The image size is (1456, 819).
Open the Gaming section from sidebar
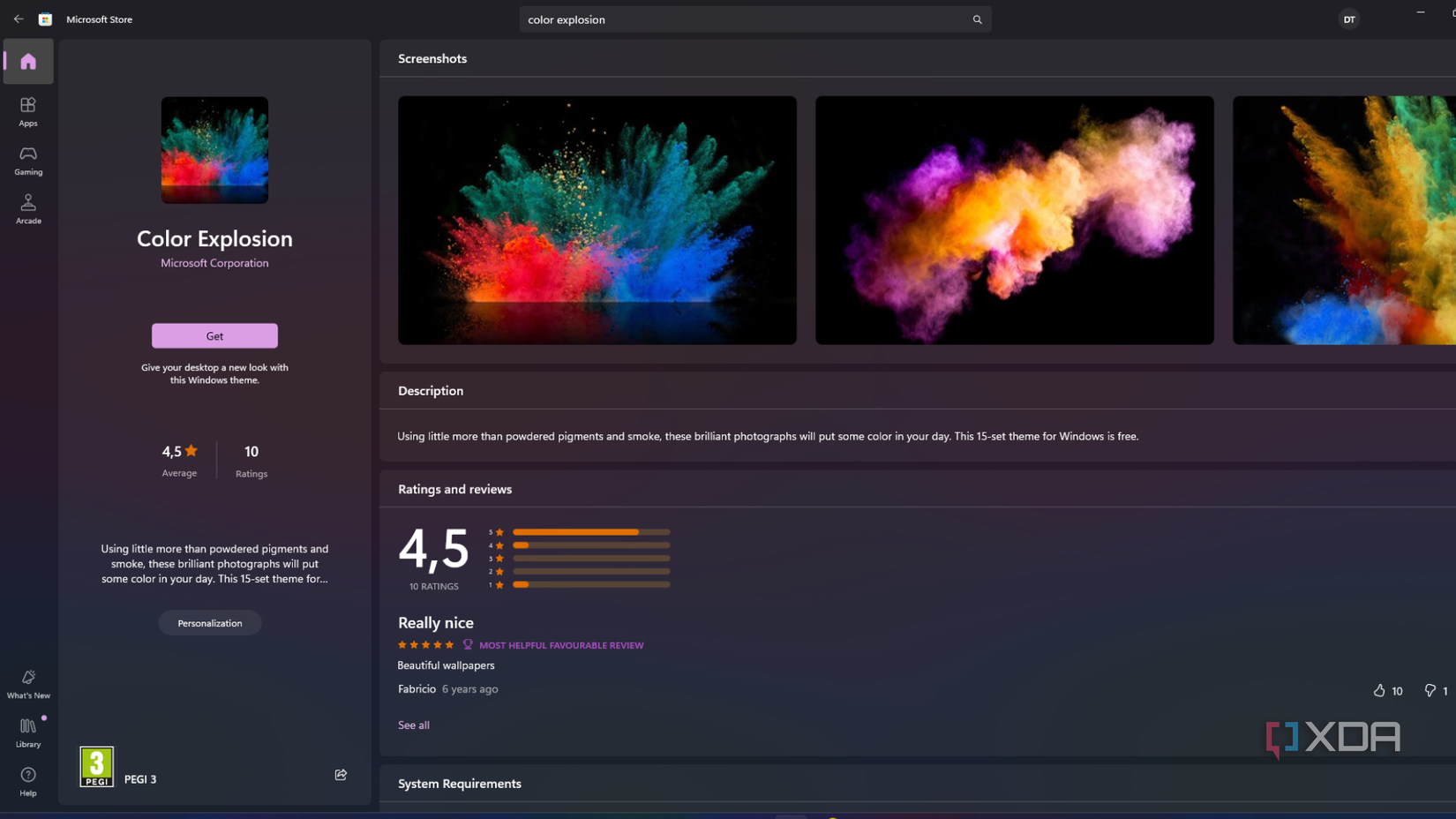tap(27, 160)
